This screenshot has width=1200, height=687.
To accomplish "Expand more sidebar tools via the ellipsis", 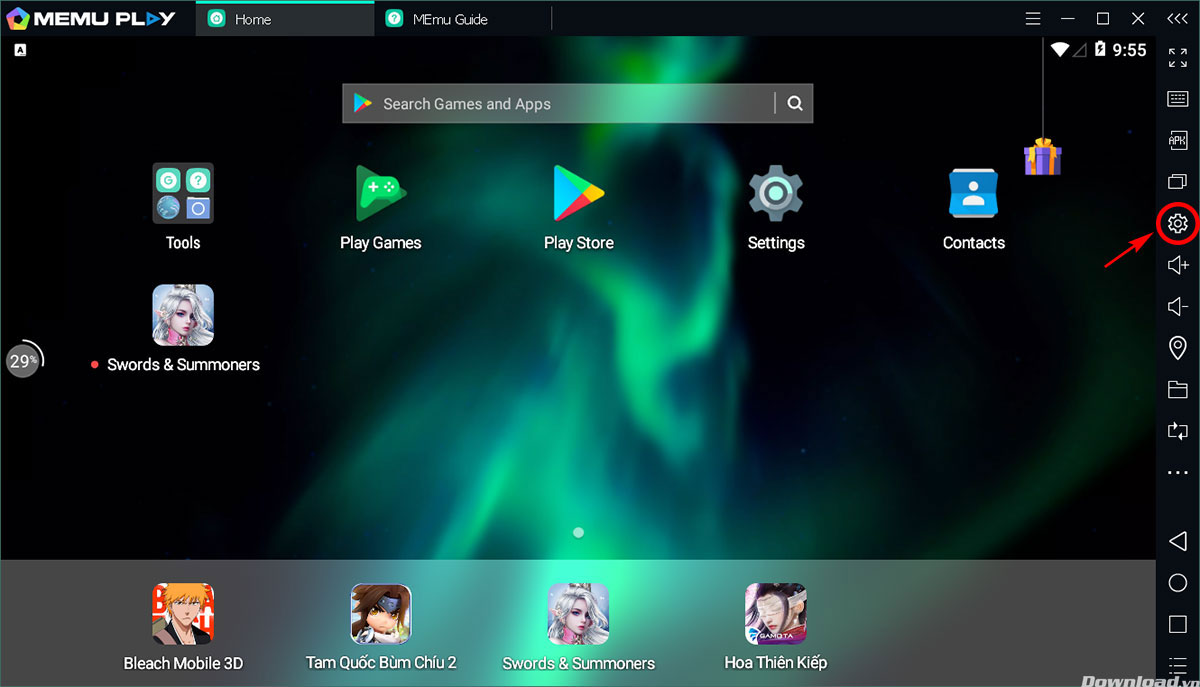I will [x=1176, y=472].
